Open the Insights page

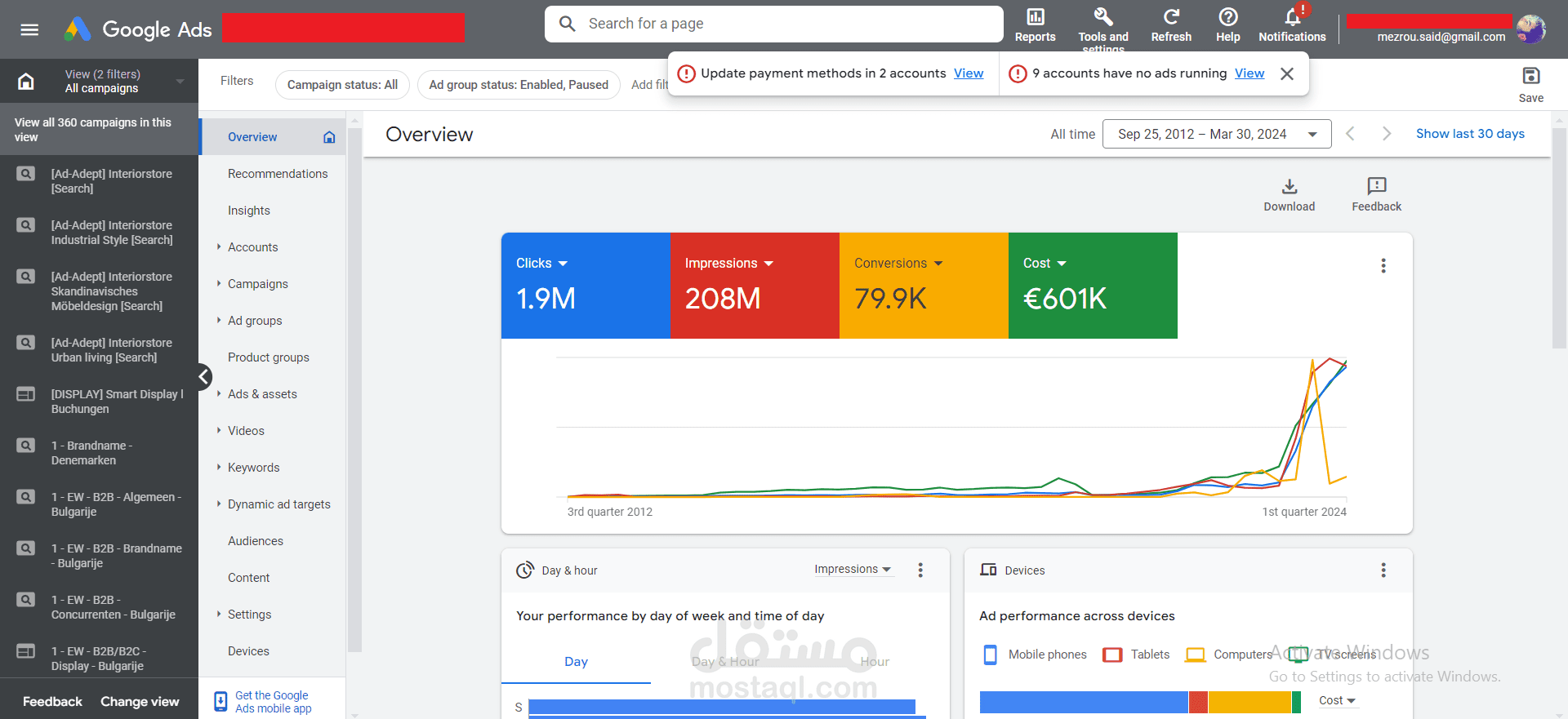pos(249,211)
